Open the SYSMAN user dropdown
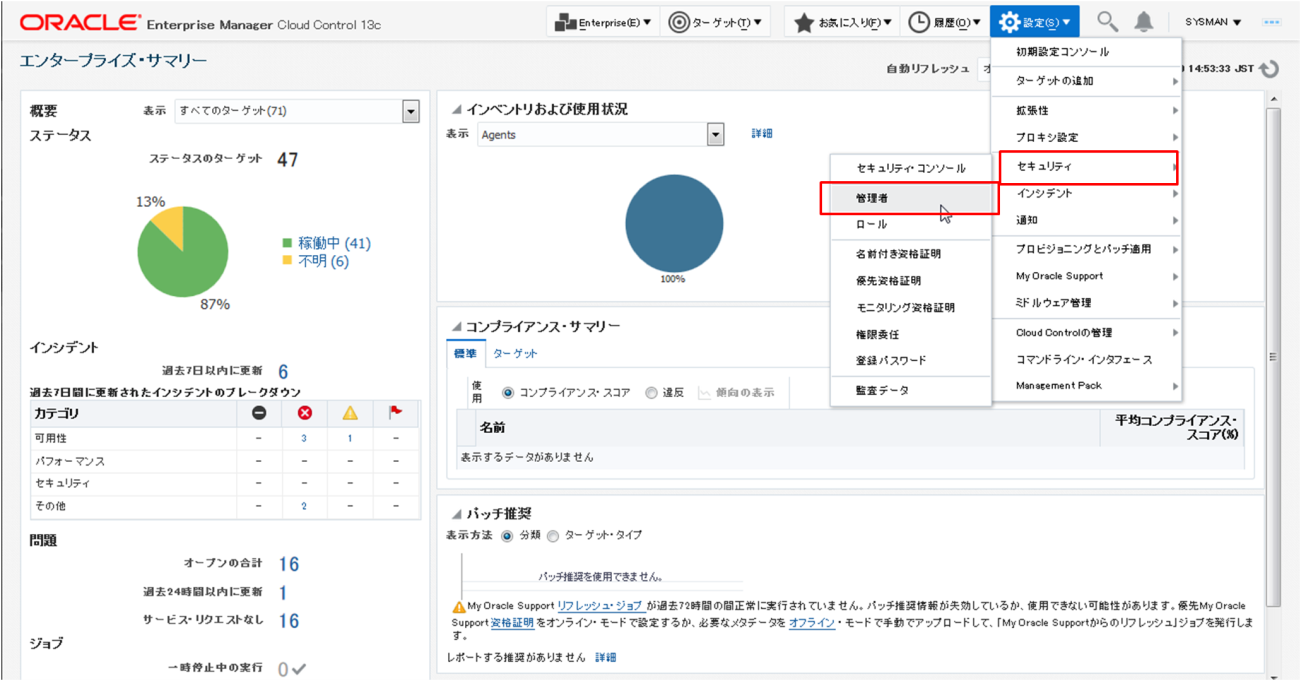Image resolution: width=1301 pixels, height=681 pixels. [1213, 22]
